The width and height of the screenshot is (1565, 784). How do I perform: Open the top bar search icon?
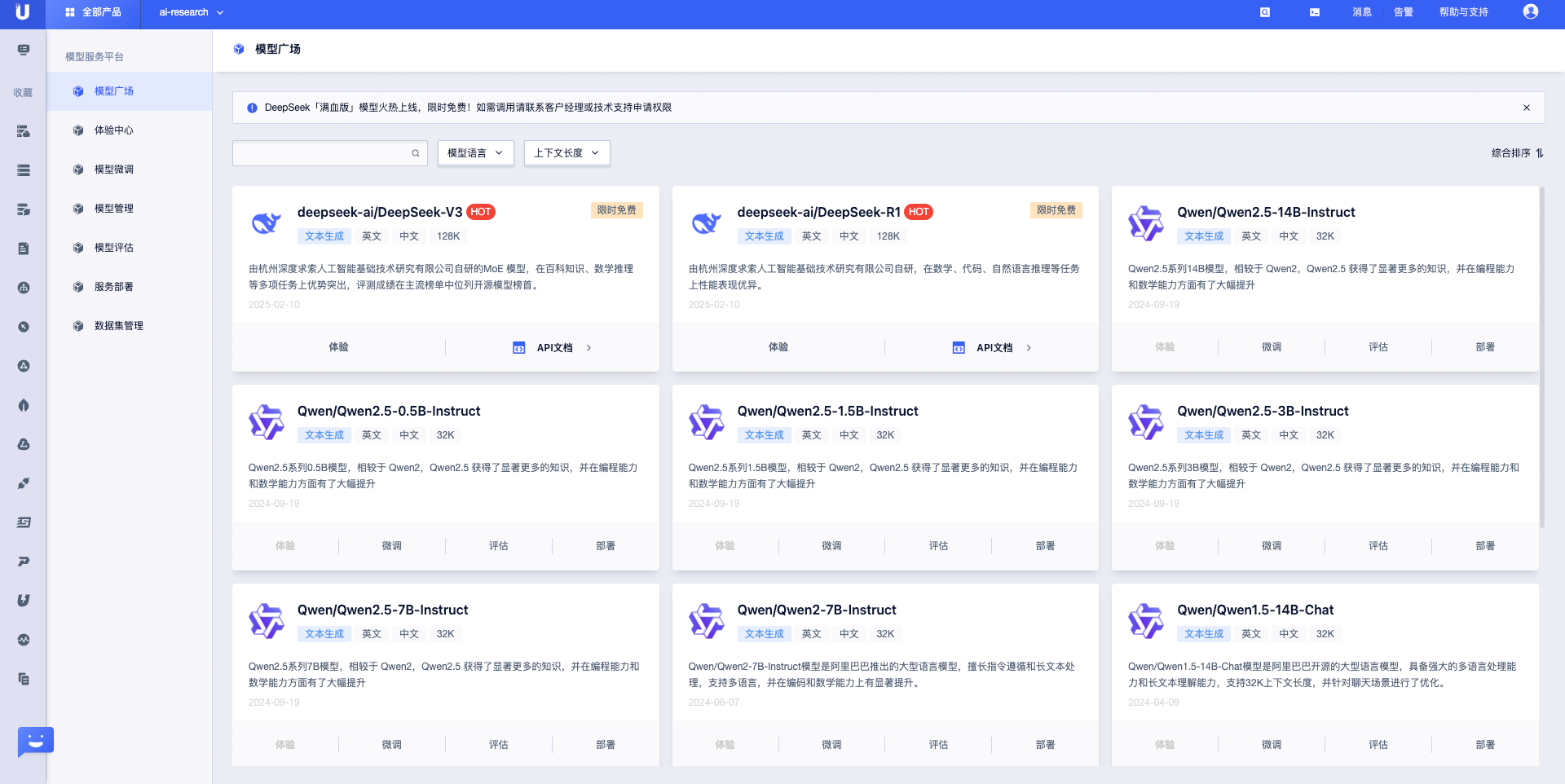[1265, 12]
